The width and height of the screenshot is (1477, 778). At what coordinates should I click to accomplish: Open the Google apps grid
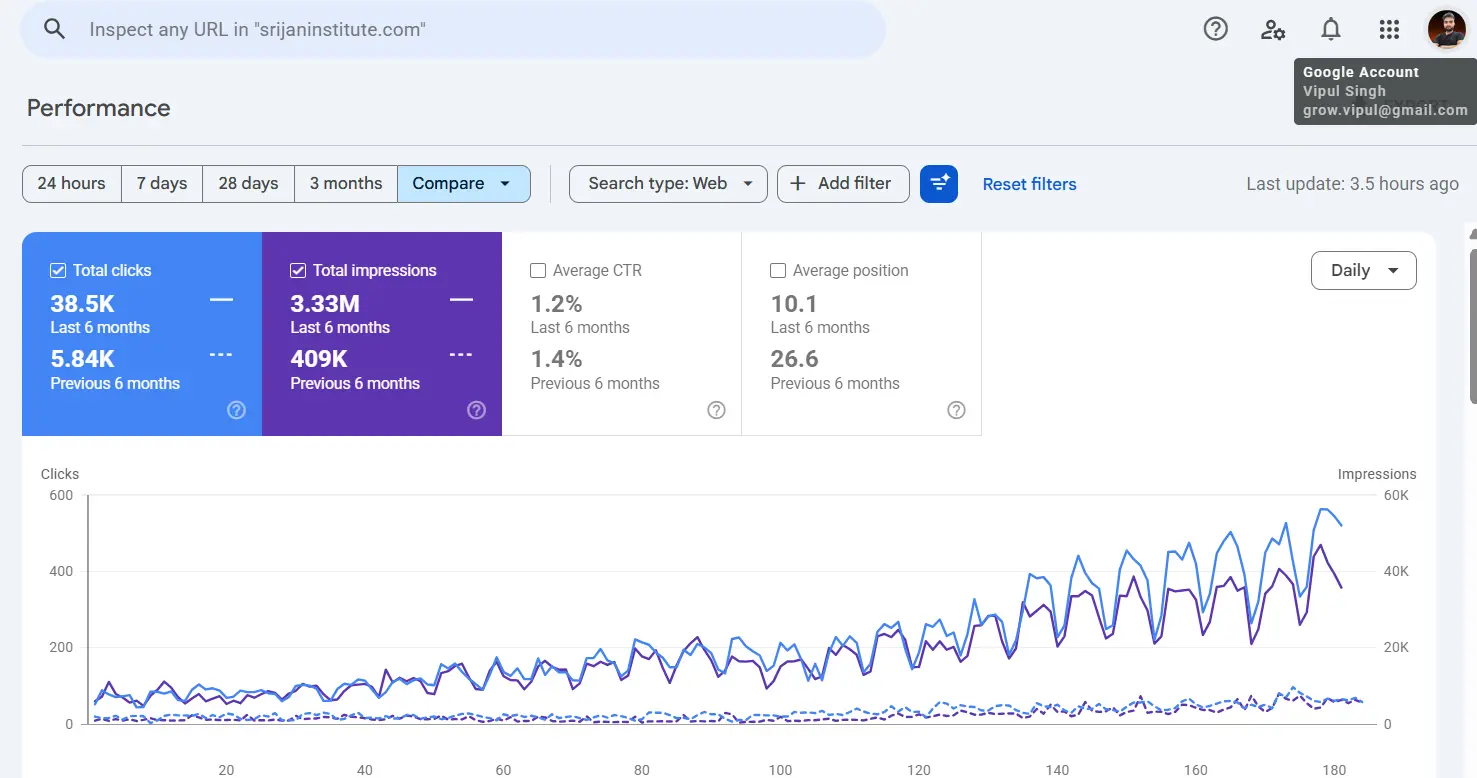point(1389,29)
